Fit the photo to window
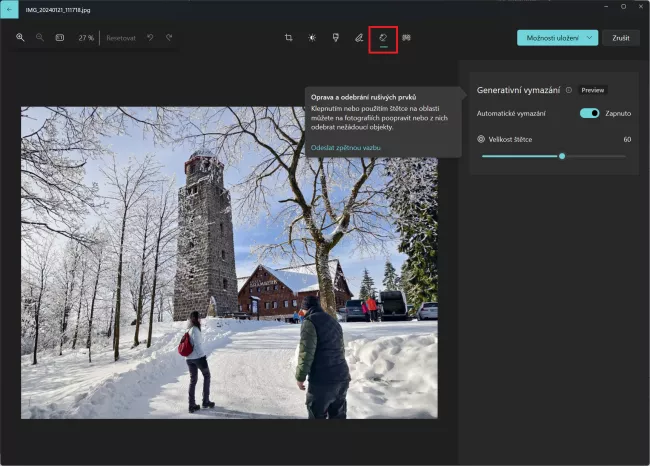650x466 pixels. tap(59, 38)
